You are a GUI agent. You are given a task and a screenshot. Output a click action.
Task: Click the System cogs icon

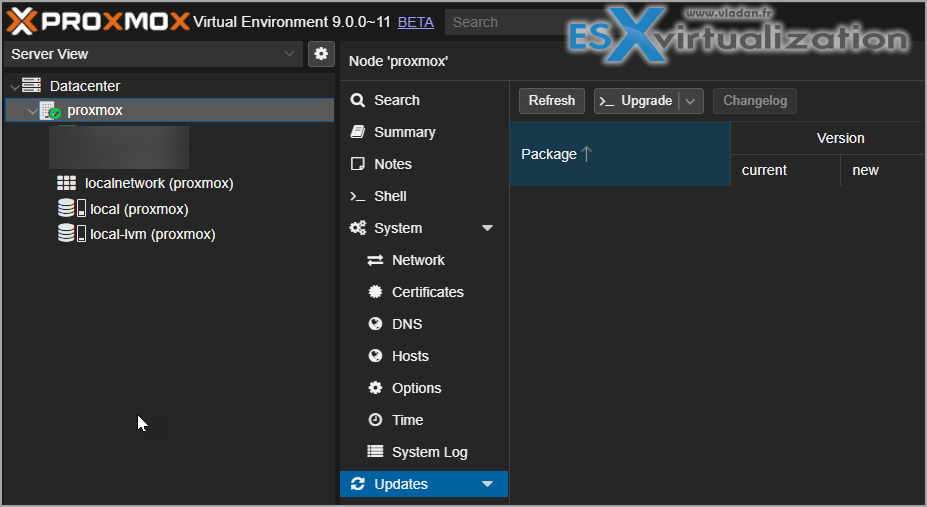coord(358,228)
